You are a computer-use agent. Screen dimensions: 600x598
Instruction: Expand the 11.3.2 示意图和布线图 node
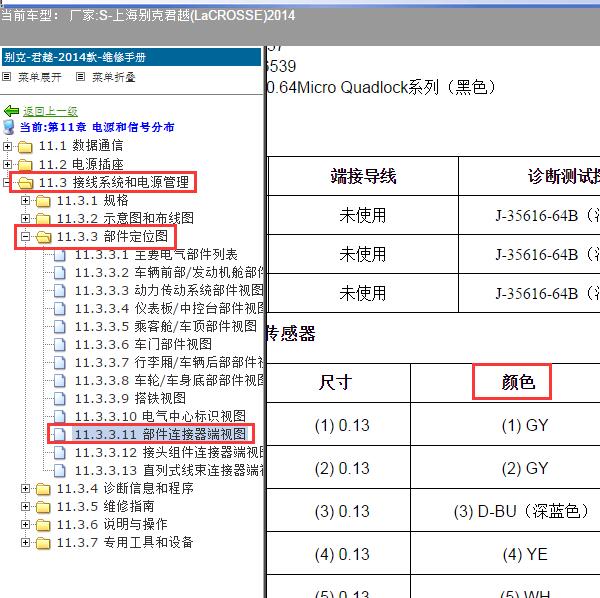pos(25,218)
